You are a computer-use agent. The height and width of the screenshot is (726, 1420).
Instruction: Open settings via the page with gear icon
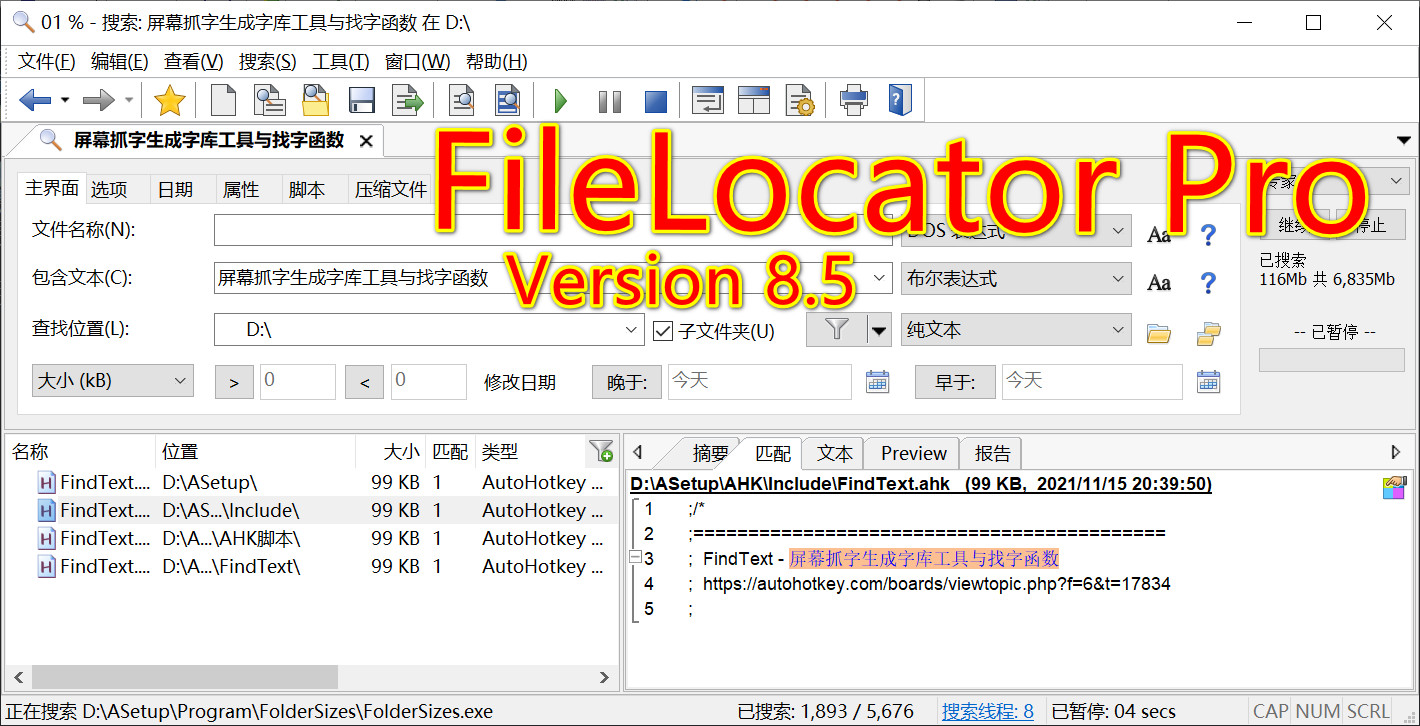[x=800, y=100]
